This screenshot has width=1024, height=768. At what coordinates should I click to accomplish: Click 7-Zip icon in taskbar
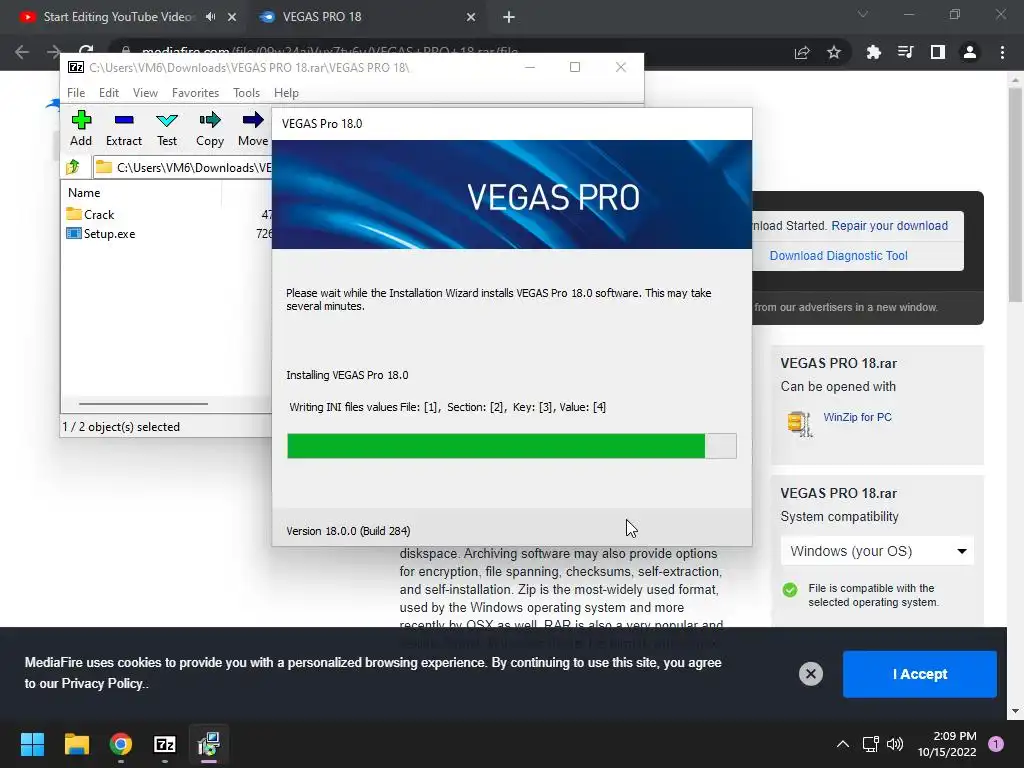(x=165, y=744)
